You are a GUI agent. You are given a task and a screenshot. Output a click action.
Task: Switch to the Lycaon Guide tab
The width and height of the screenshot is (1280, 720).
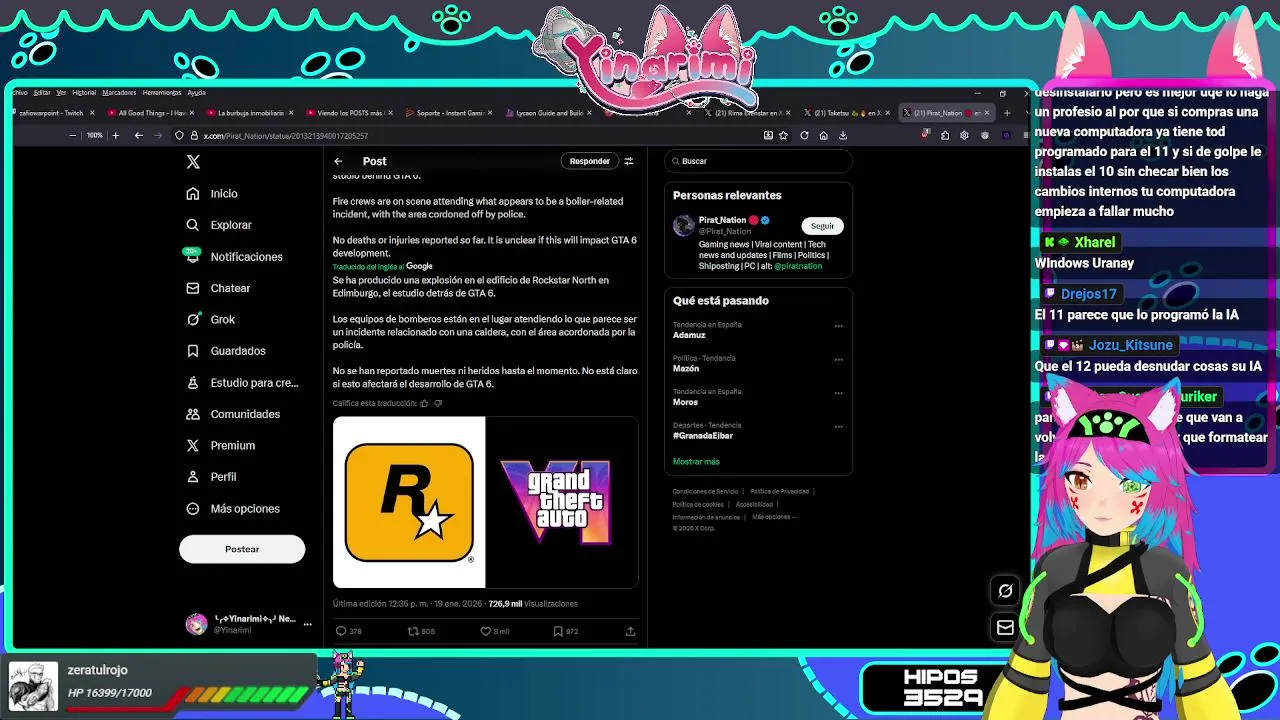tap(548, 113)
